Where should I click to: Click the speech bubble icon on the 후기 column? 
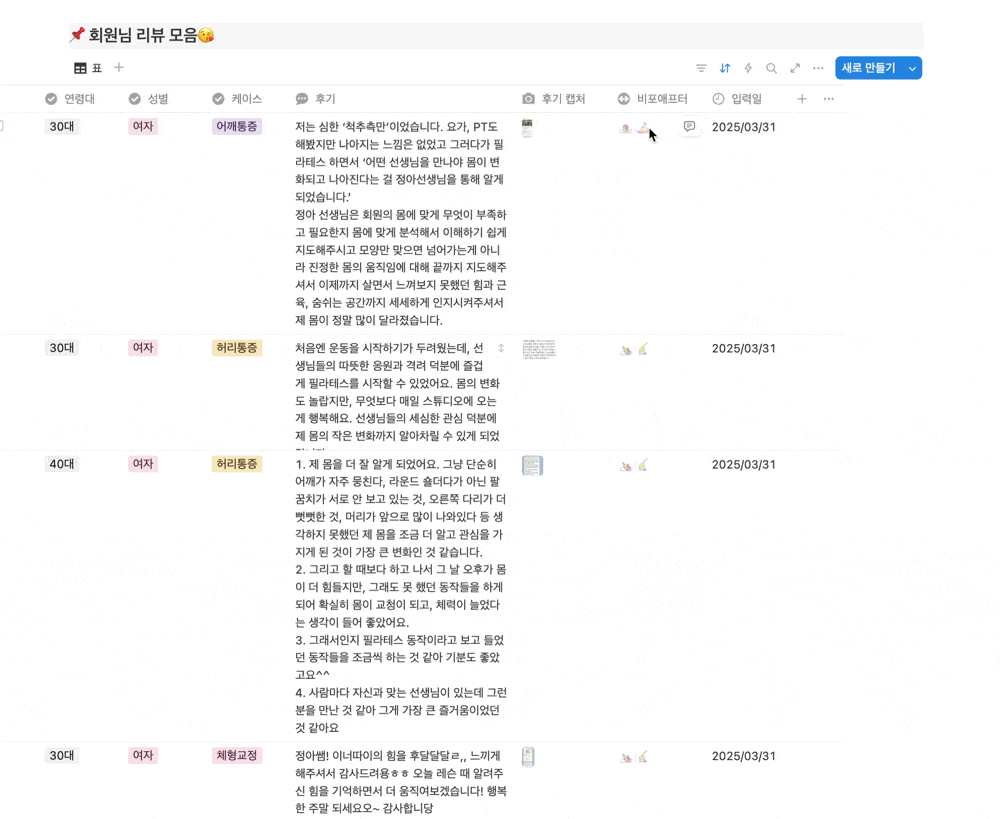coord(300,99)
